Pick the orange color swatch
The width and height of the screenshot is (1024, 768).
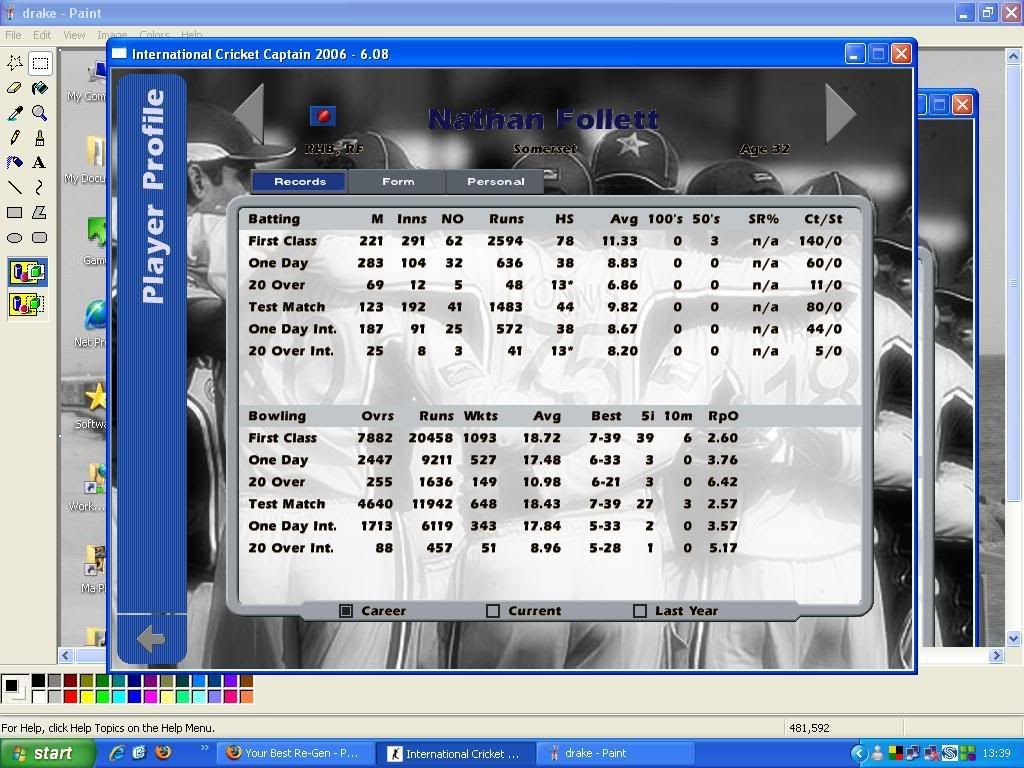pos(246,697)
